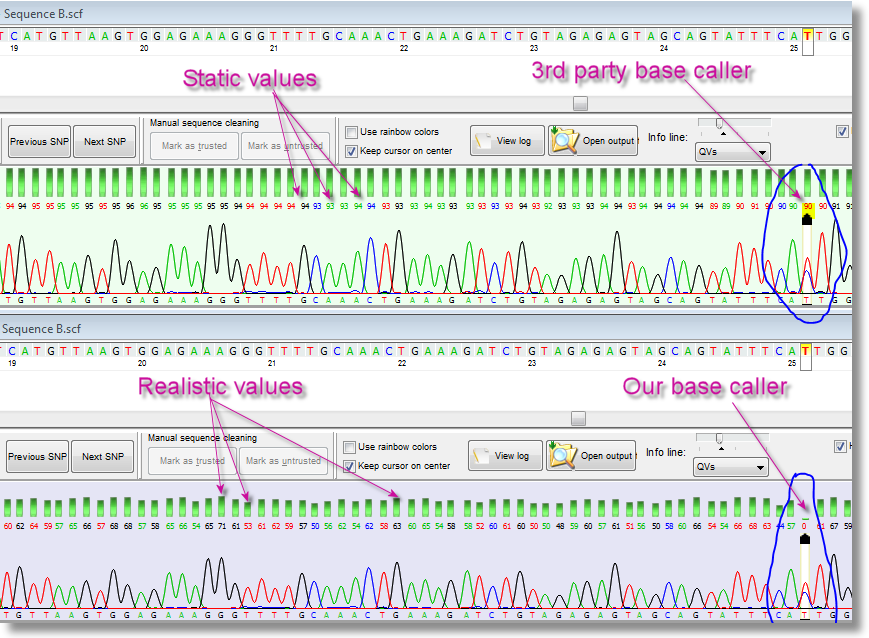
Task: Click Open output button in lower panel
Action: [591, 456]
